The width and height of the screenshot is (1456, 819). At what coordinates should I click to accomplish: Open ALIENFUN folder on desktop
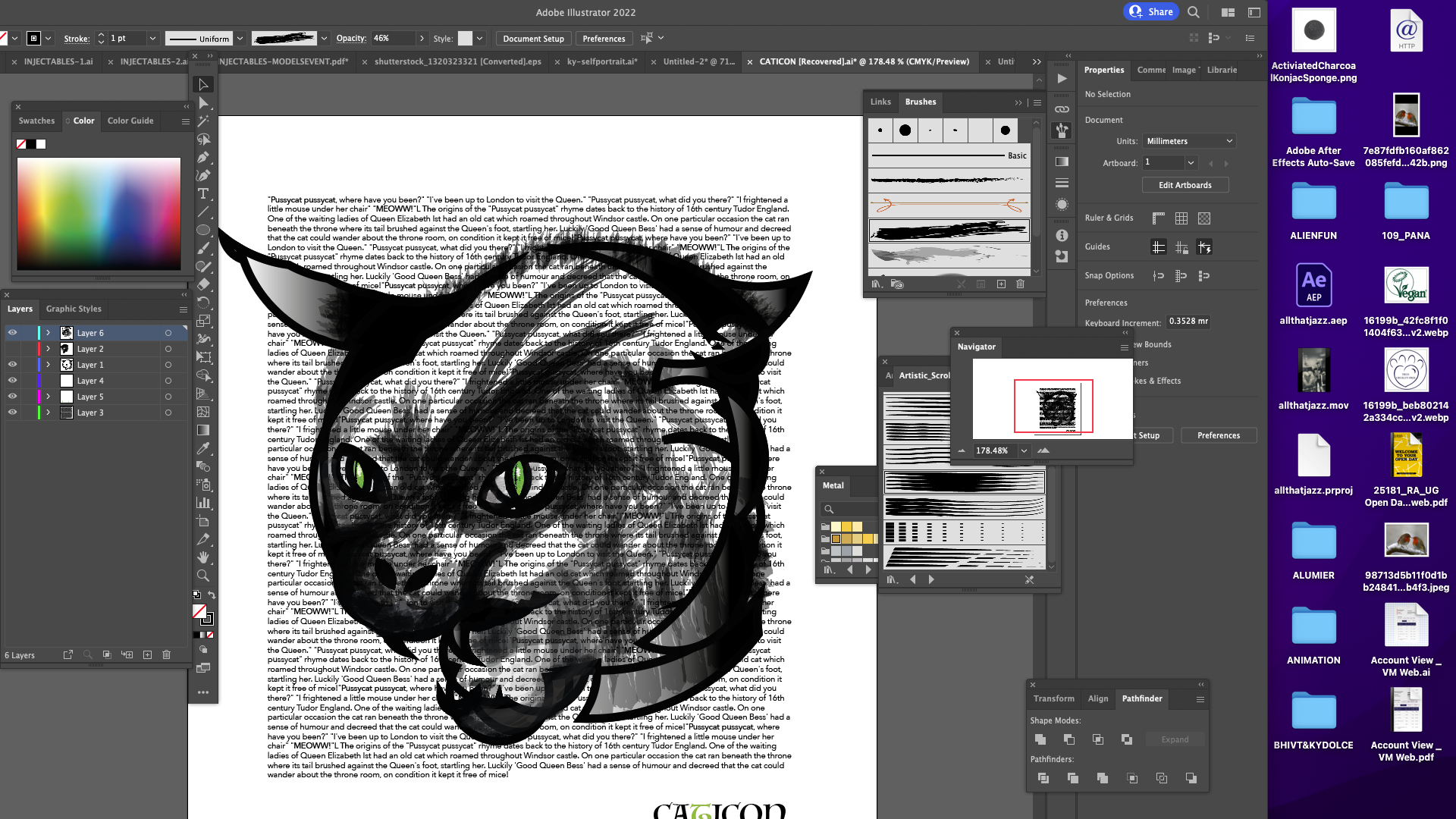click(1313, 212)
